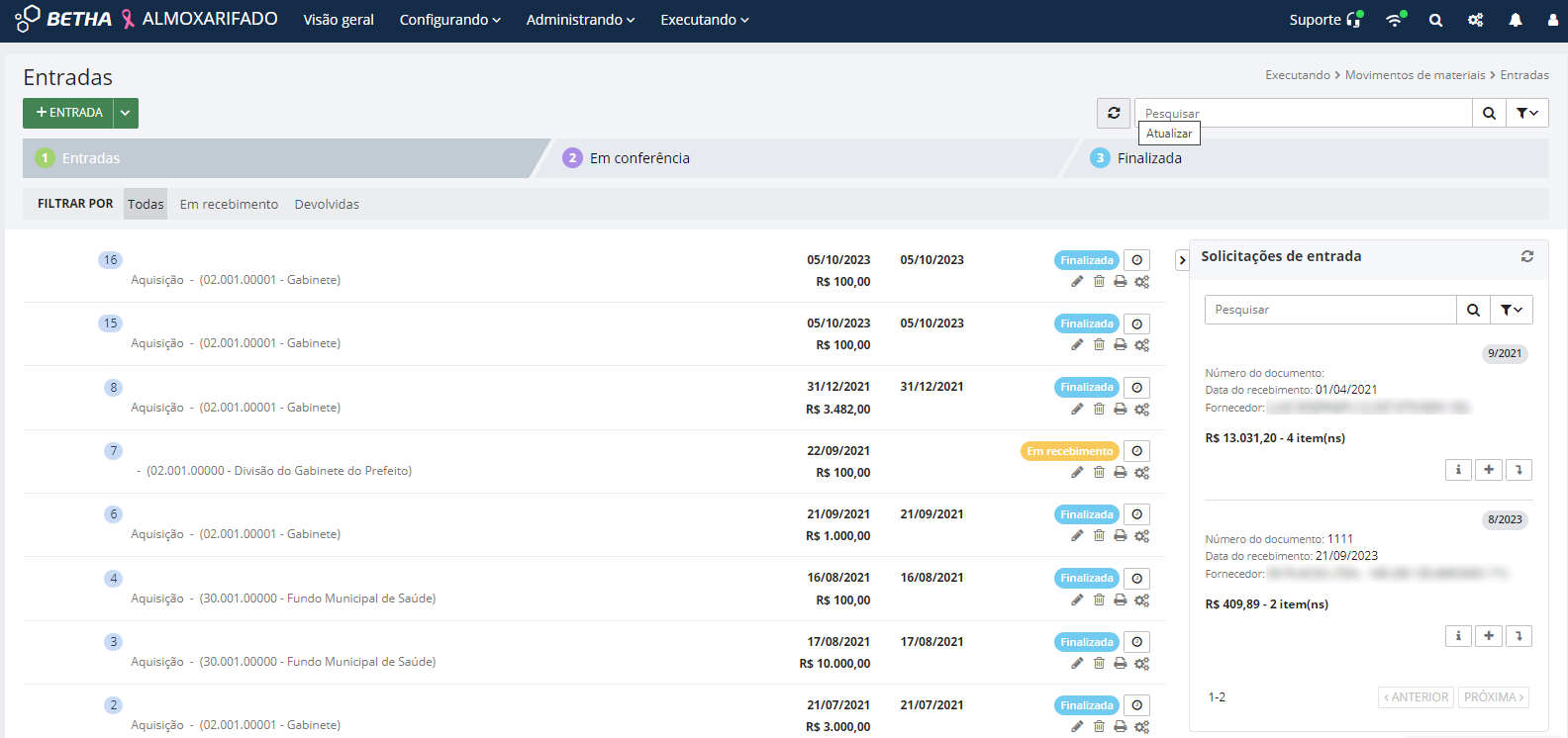Print entry 15
This screenshot has width=1568, height=738.
click(x=1120, y=345)
